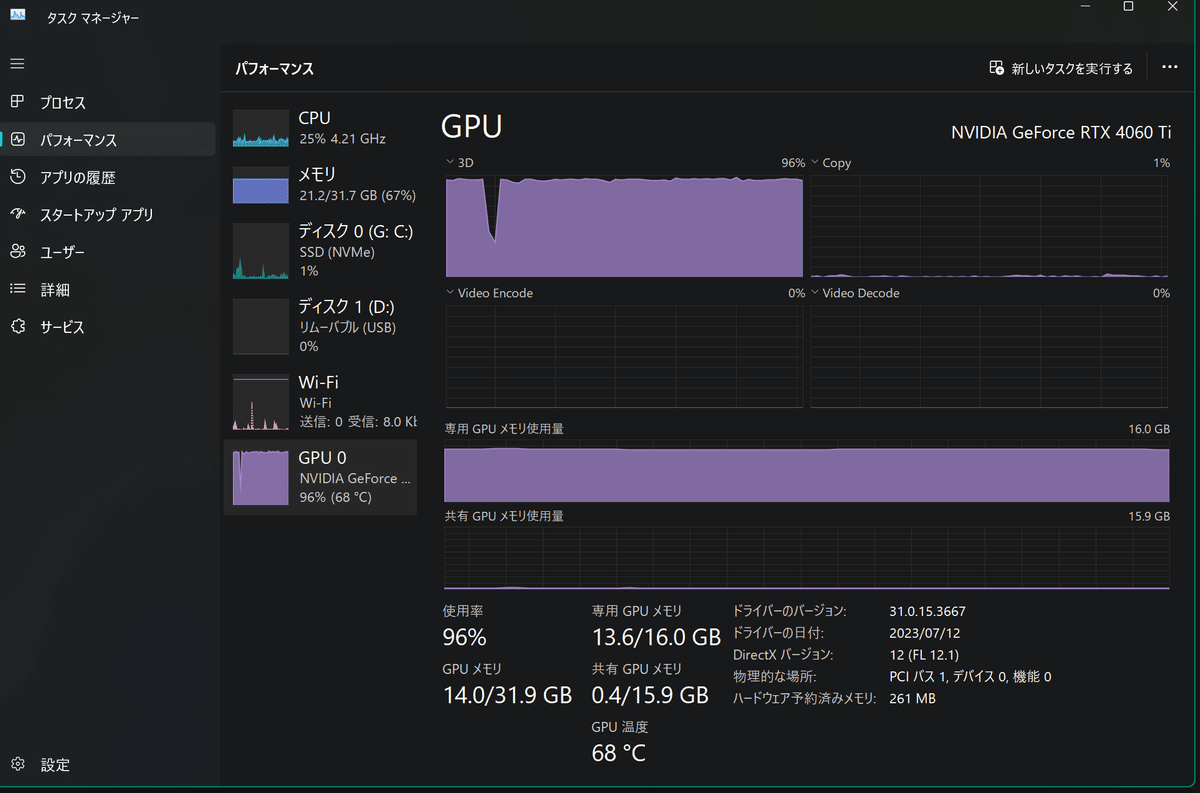Click the PCI バス 1 location value
This screenshot has height=793, width=1200.
coord(970,677)
